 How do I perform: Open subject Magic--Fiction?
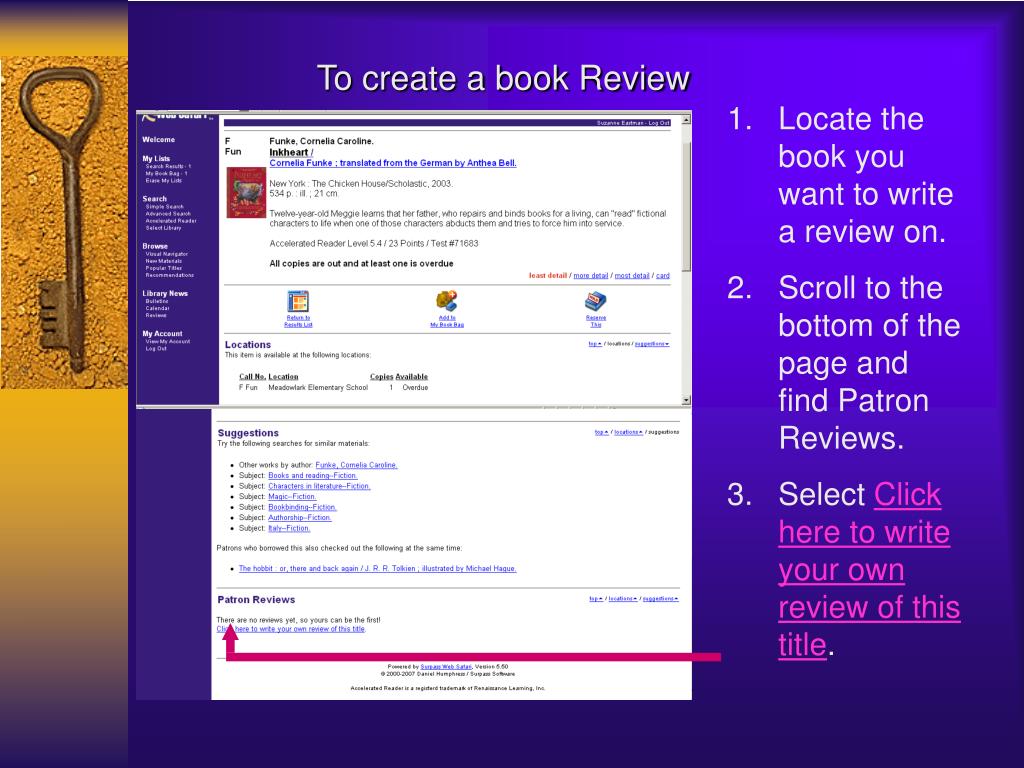pyautogui.click(x=292, y=496)
